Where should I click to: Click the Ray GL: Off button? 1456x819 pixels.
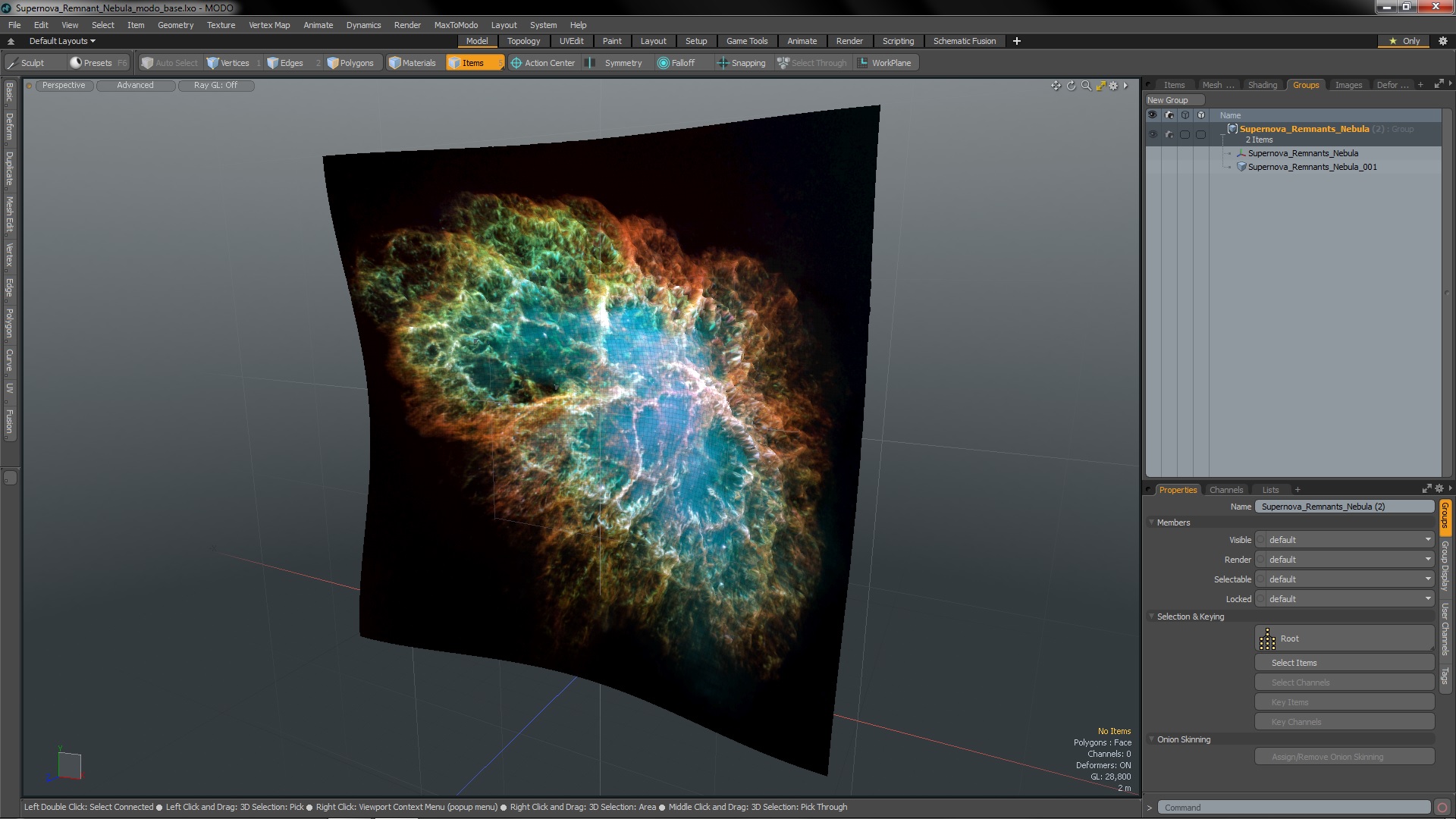tap(215, 85)
